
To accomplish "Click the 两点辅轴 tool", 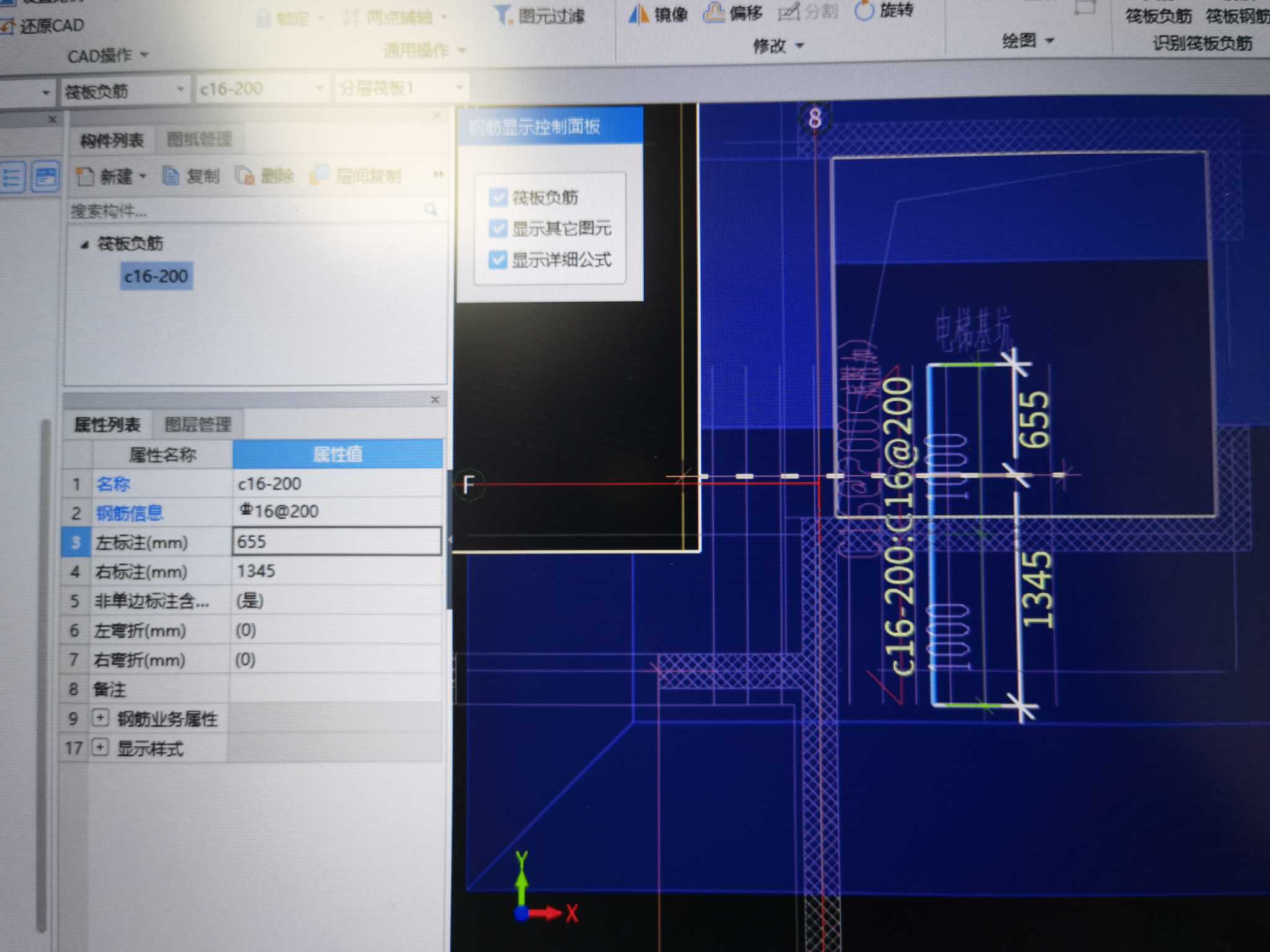I will [x=394, y=17].
